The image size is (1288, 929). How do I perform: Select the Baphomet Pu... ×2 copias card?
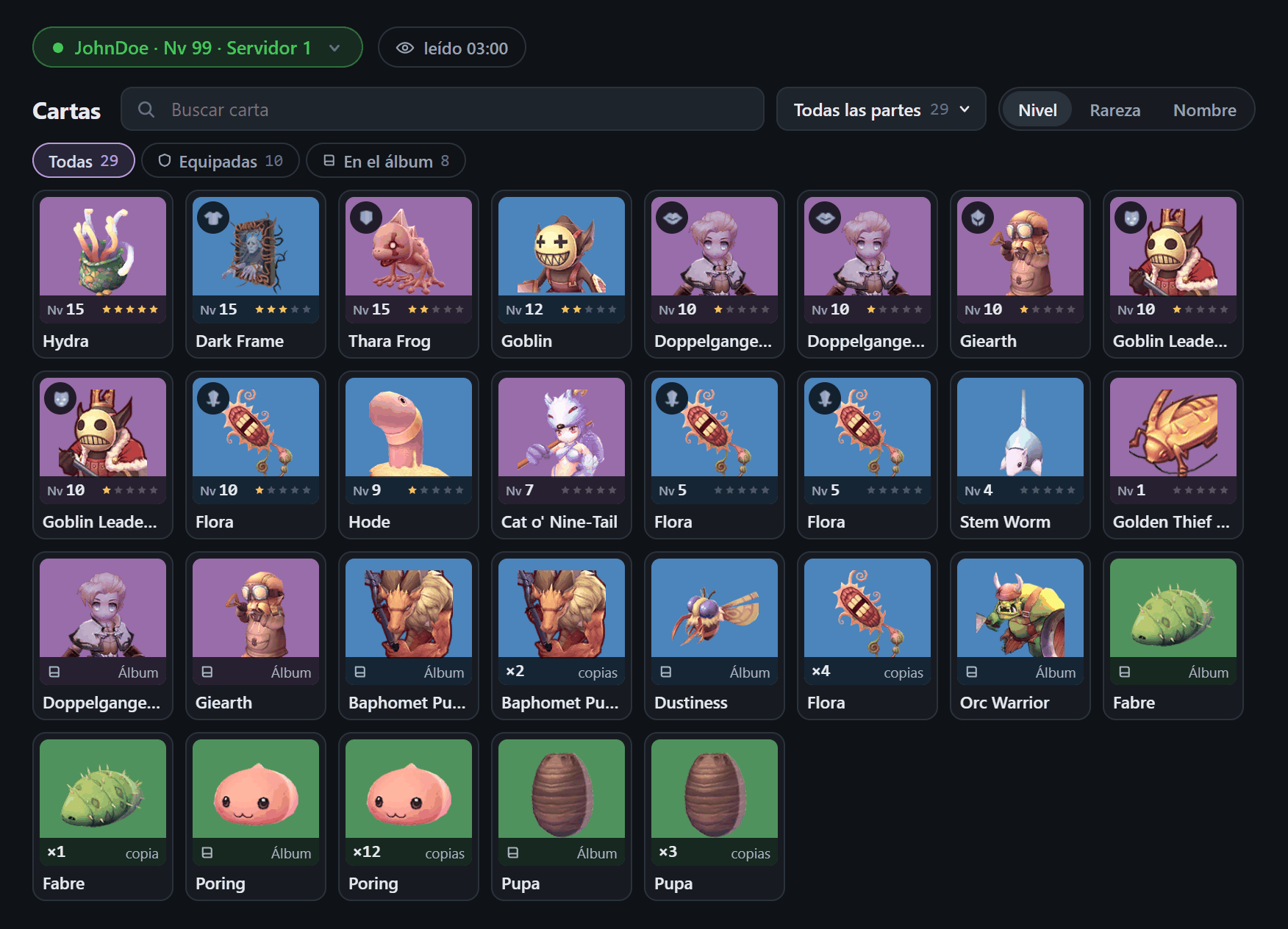562,636
